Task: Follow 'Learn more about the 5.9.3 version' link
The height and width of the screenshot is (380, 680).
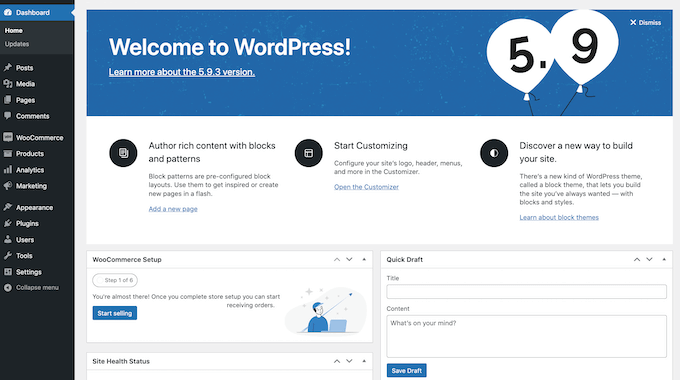Action: pos(182,72)
